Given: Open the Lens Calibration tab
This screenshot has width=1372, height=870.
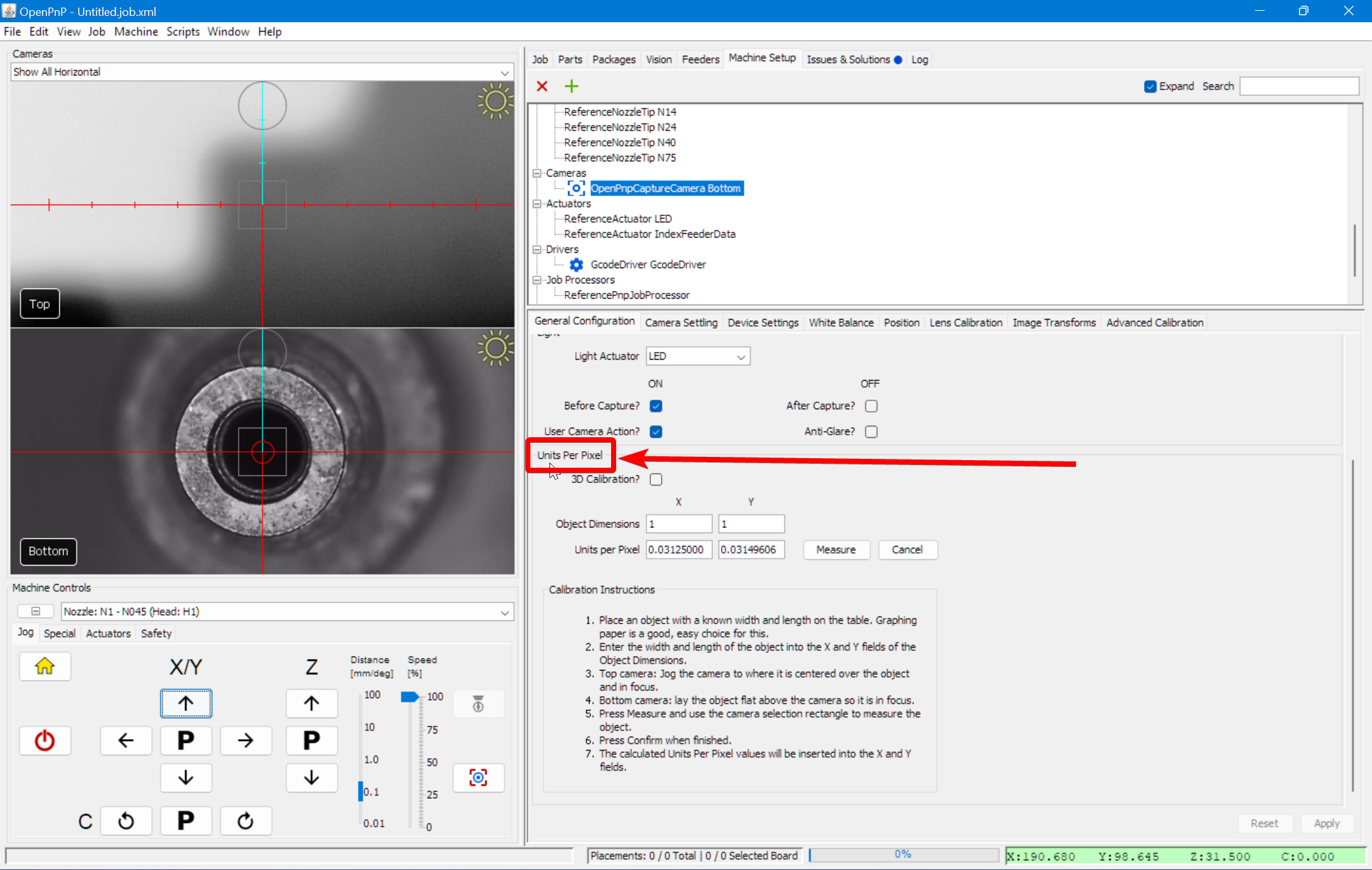Looking at the screenshot, I should click(965, 322).
